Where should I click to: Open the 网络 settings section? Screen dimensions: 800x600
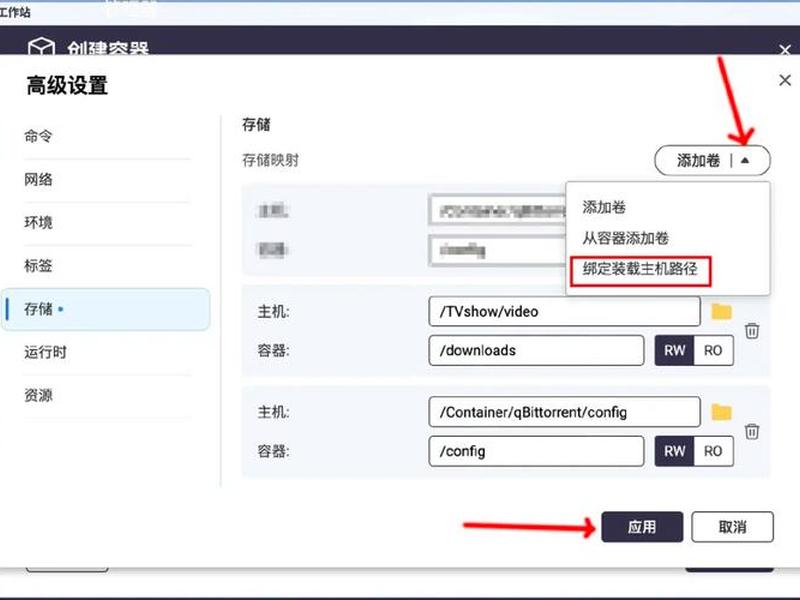tap(38, 180)
